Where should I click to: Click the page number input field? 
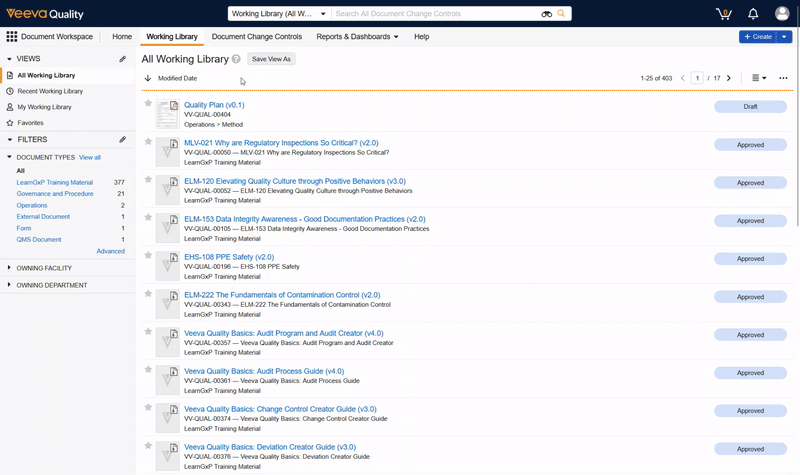click(x=697, y=78)
